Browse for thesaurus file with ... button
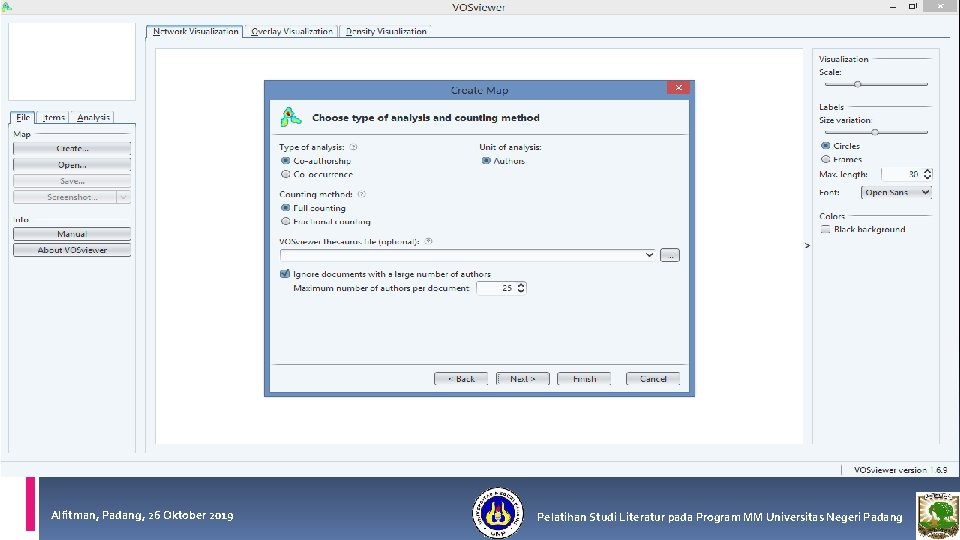The width and height of the screenshot is (960, 540). coord(670,255)
